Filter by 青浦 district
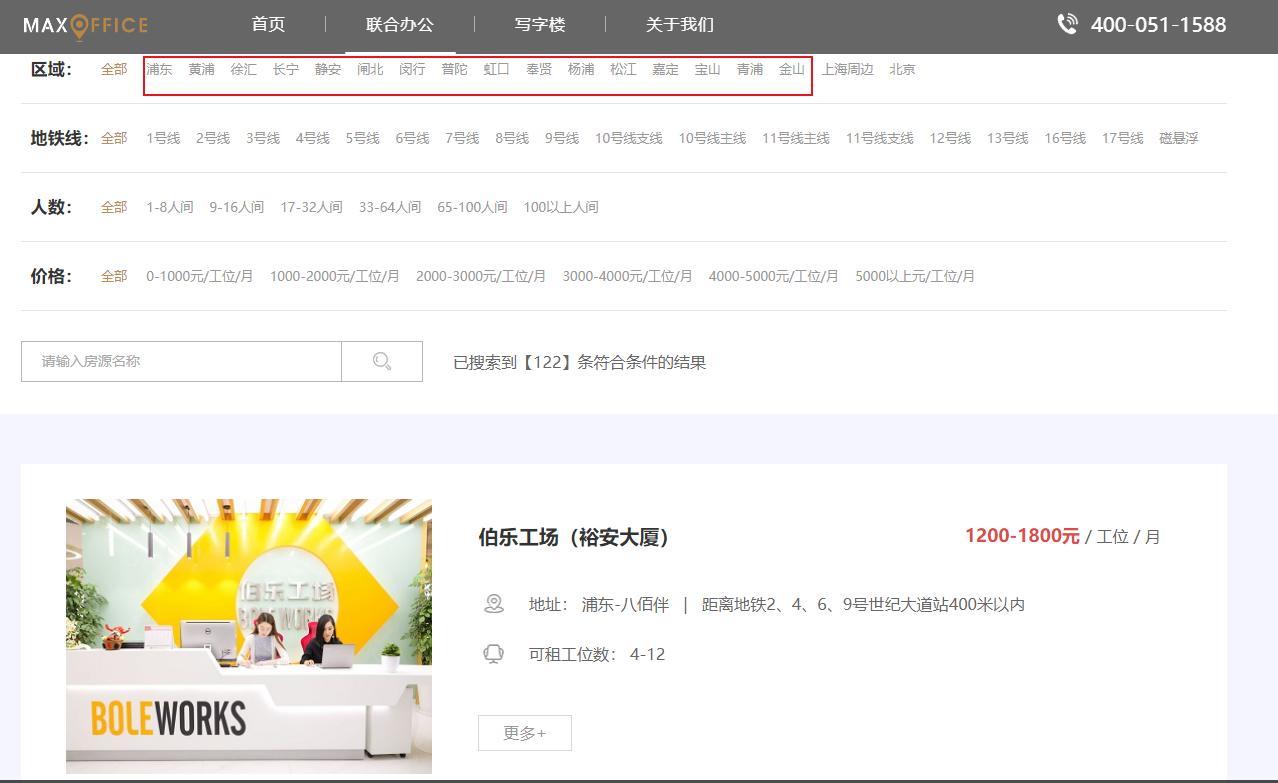Image resolution: width=1278 pixels, height=783 pixels. [750, 69]
